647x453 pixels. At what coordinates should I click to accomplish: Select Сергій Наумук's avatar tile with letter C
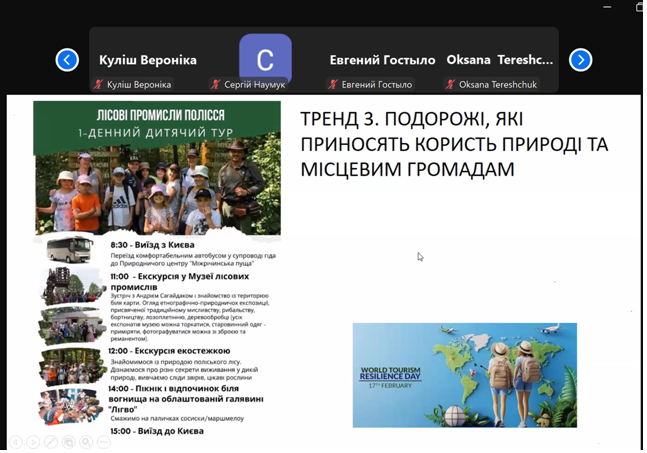(x=265, y=58)
